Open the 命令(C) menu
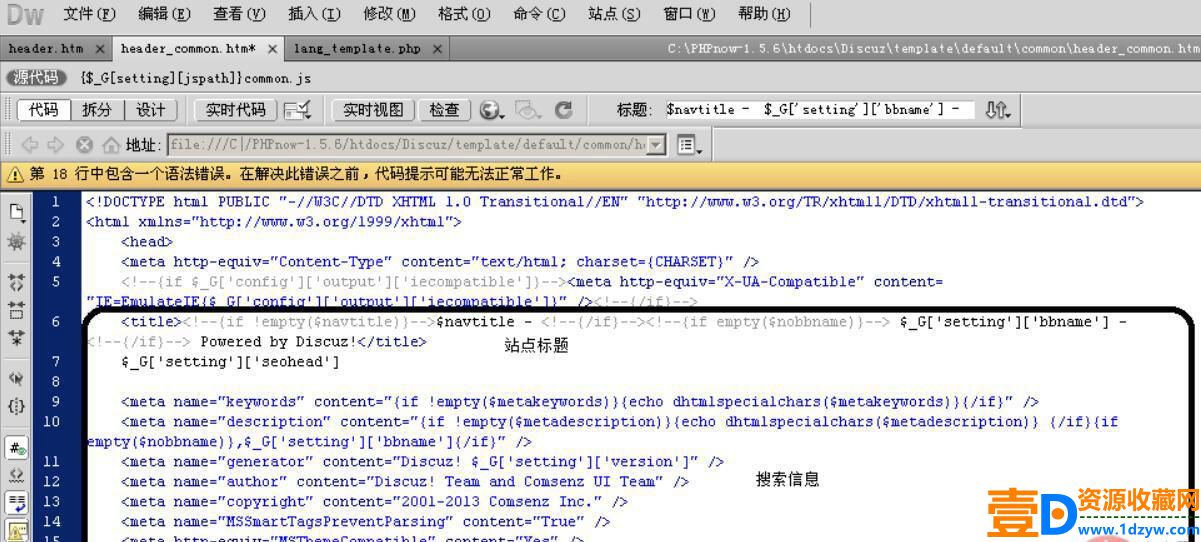 click(x=539, y=14)
